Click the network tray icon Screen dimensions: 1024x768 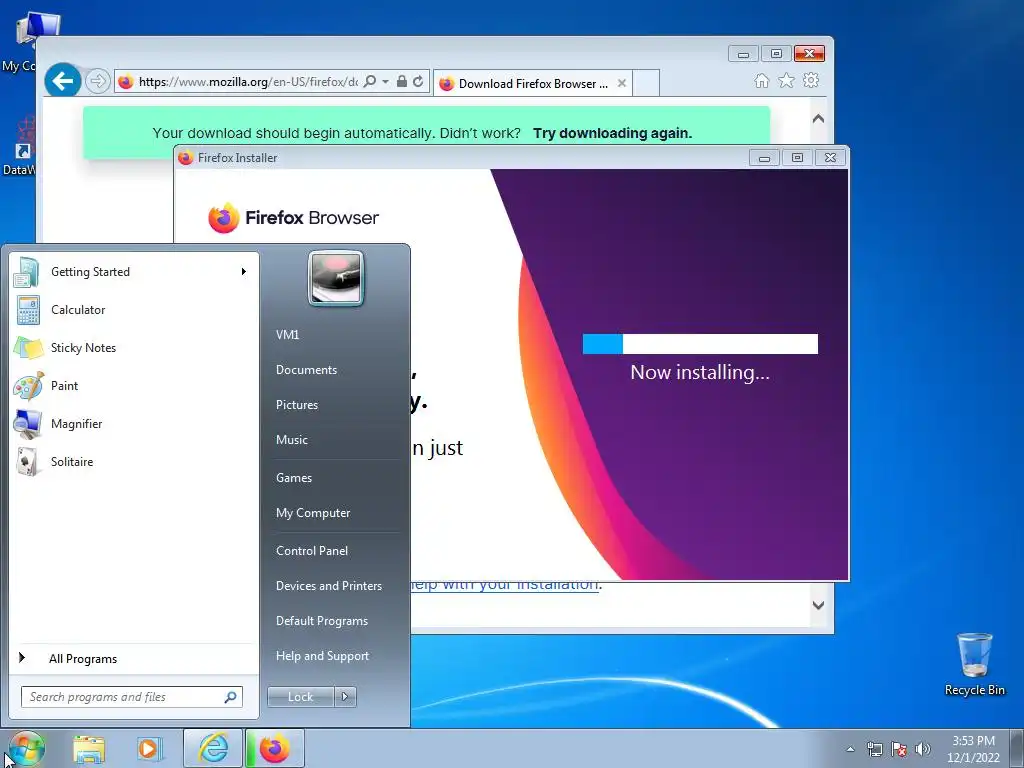click(x=874, y=749)
